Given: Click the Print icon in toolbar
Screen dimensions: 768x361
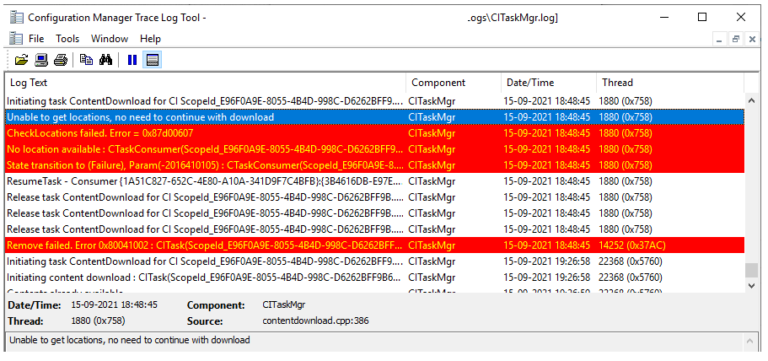Looking at the screenshot, I should click(x=60, y=60).
